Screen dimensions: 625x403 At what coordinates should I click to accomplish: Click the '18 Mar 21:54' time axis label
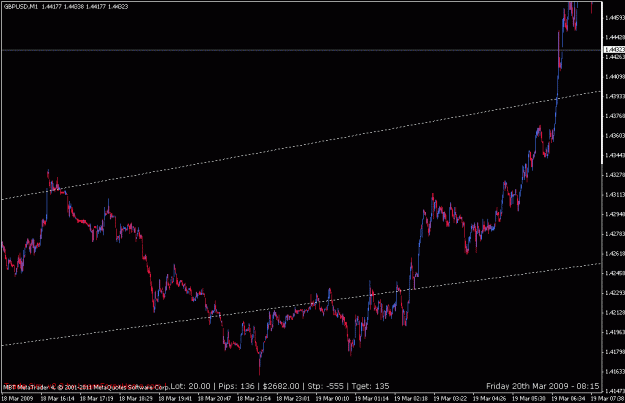pos(254,398)
